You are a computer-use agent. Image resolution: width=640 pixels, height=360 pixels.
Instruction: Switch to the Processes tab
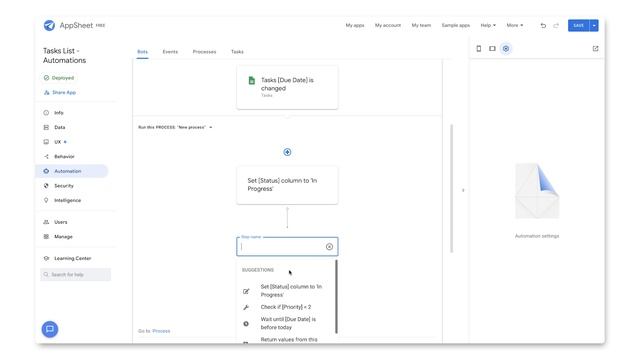click(x=204, y=52)
